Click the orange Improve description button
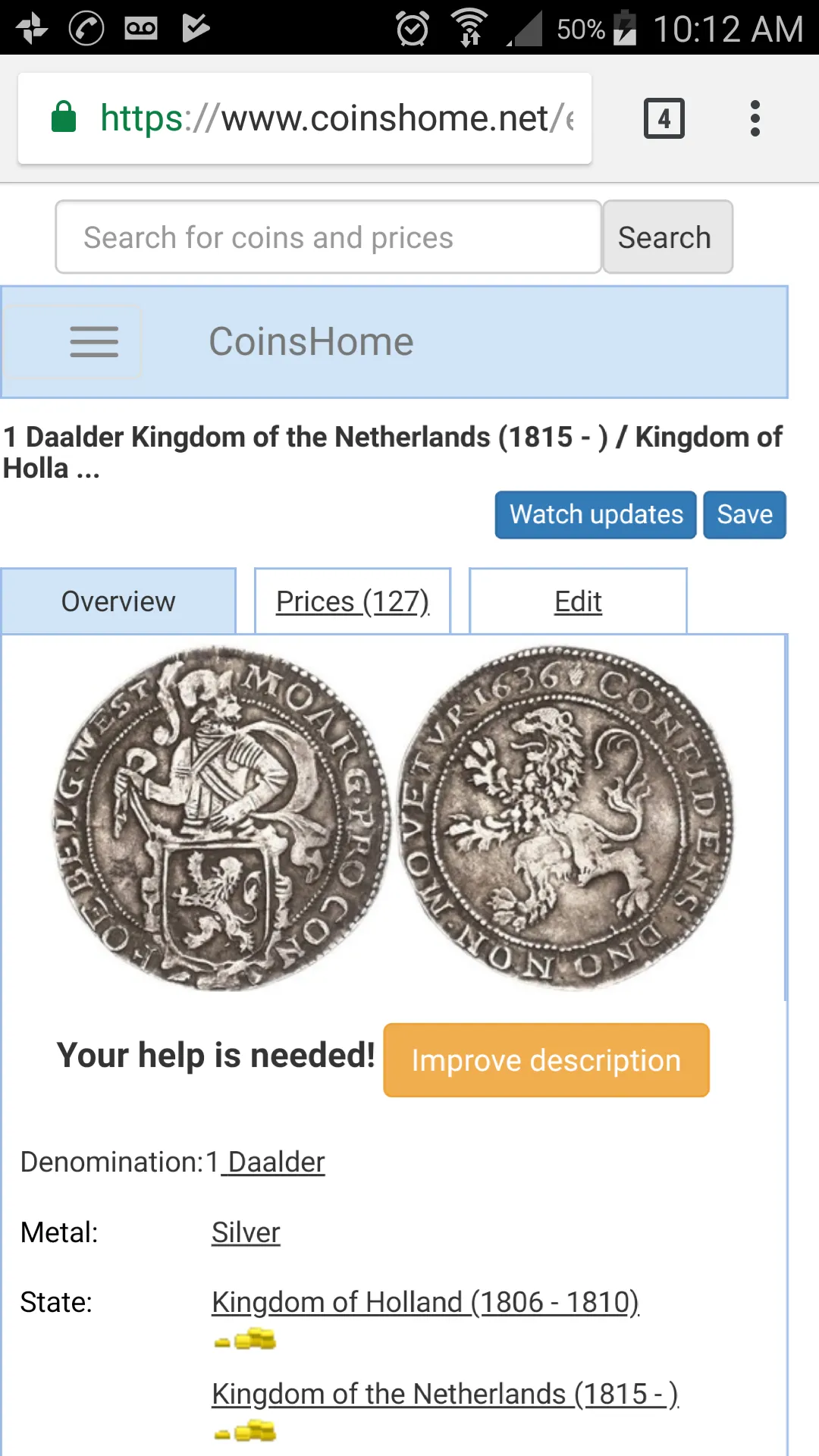The image size is (819, 1456). pos(546,1060)
